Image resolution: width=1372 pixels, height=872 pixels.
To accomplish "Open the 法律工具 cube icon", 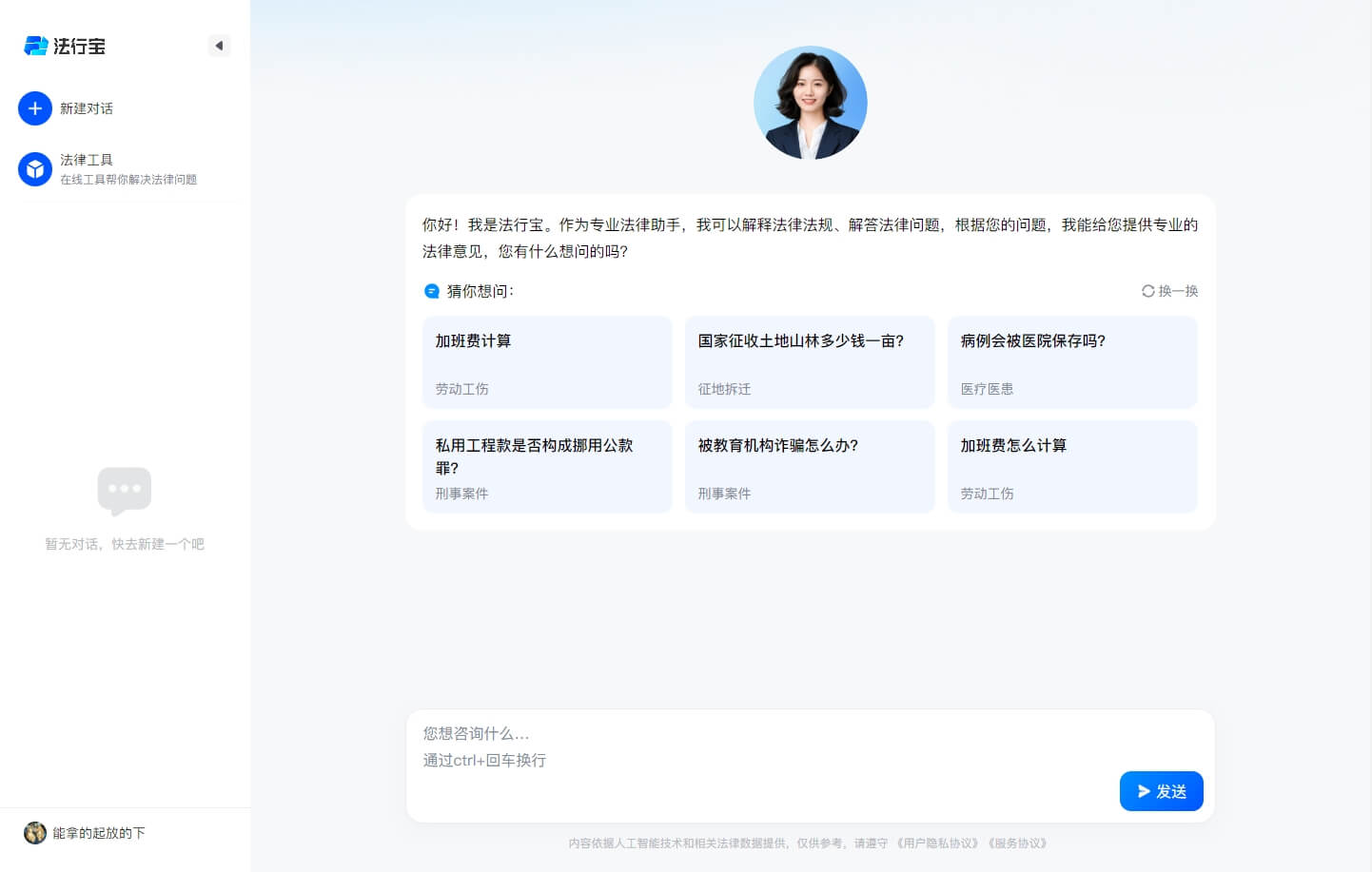I will coord(35,169).
